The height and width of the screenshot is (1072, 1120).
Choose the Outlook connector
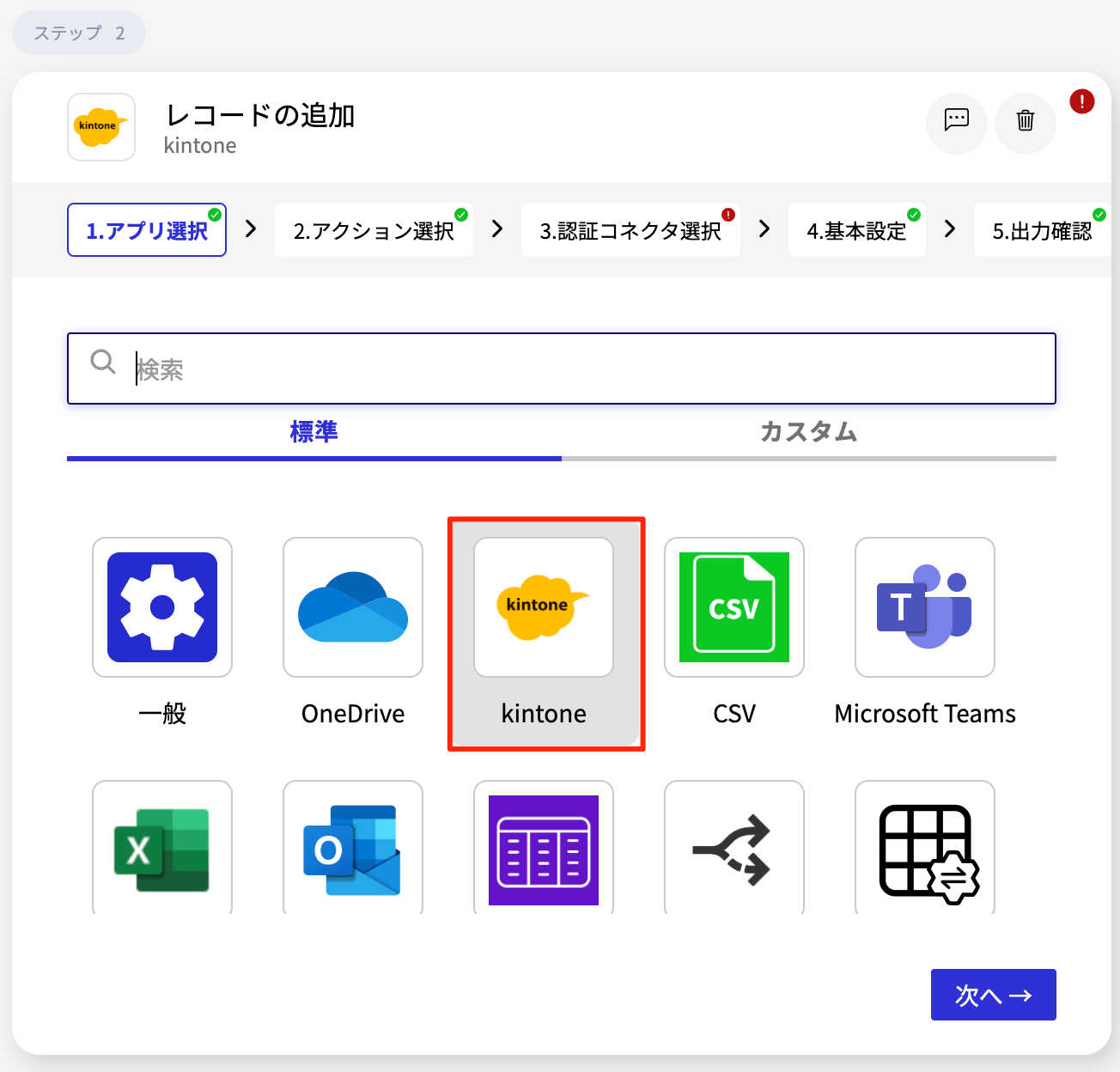352,849
